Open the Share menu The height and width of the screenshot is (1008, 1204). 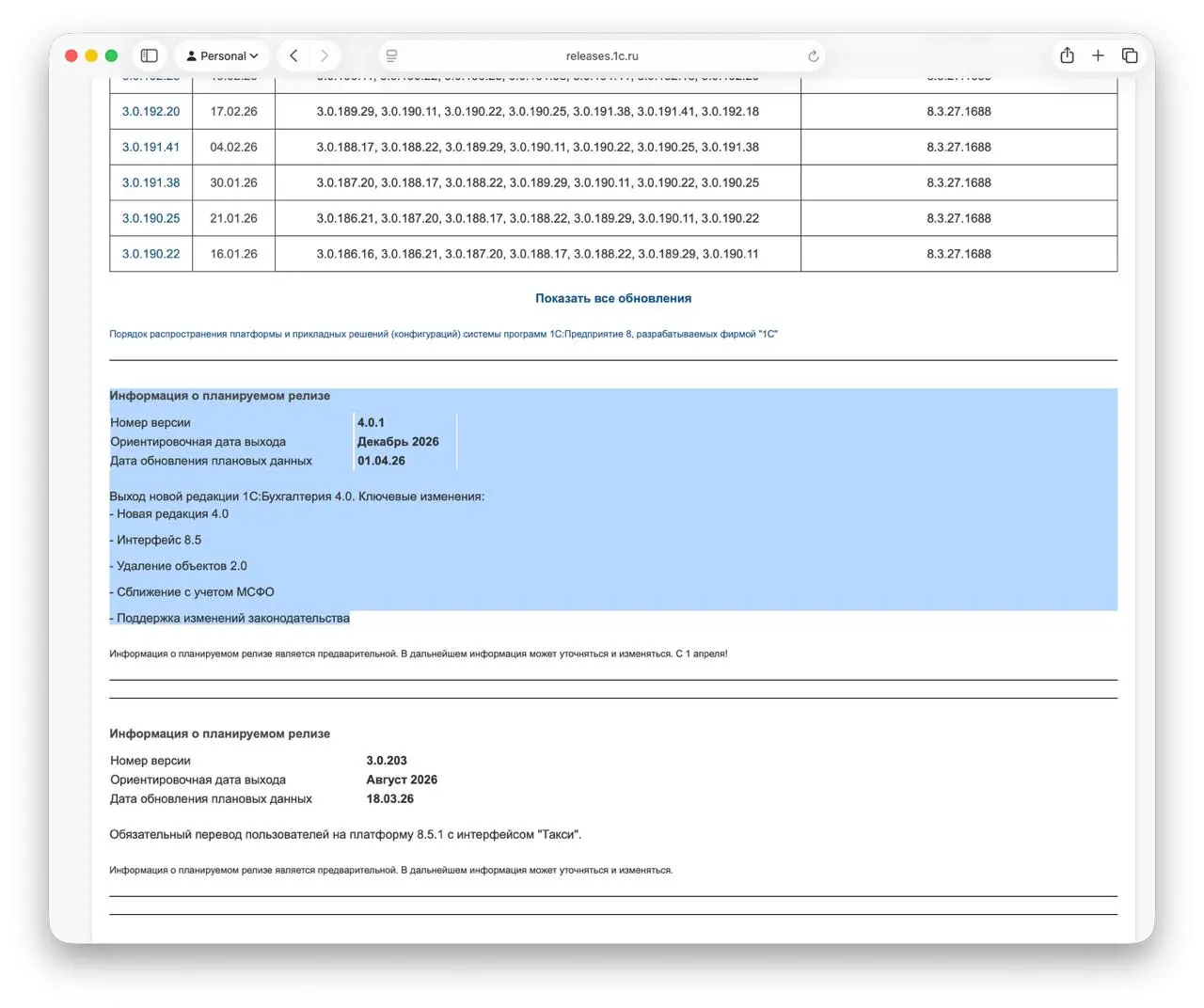[1067, 55]
